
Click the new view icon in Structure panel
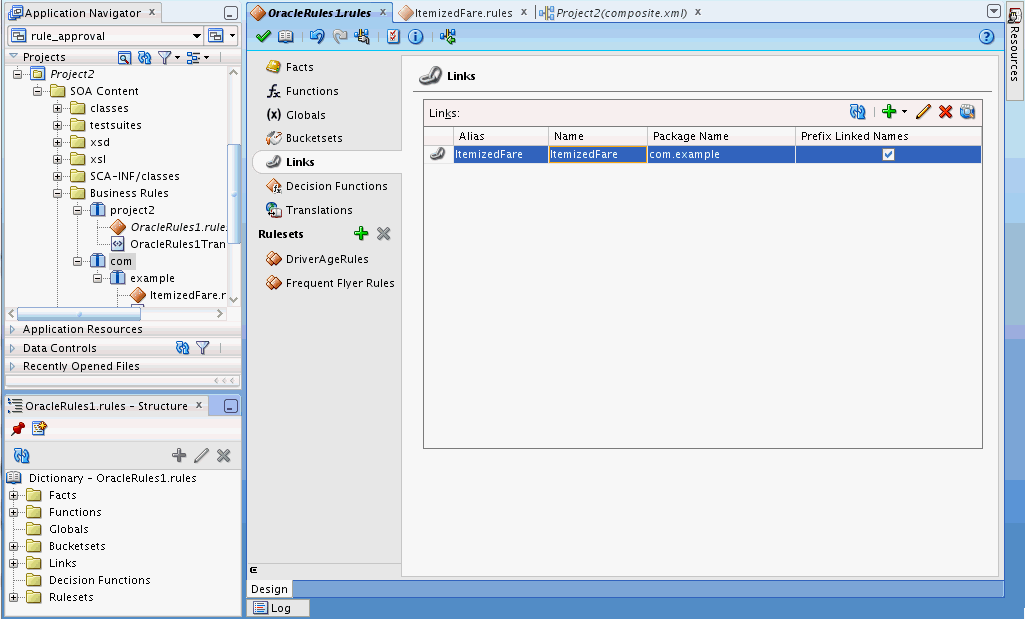click(39, 429)
